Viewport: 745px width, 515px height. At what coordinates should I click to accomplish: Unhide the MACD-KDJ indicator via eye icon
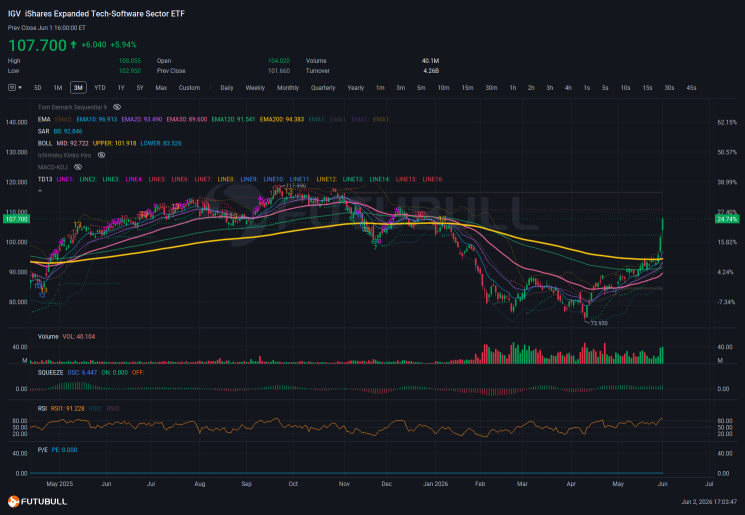pos(78,167)
